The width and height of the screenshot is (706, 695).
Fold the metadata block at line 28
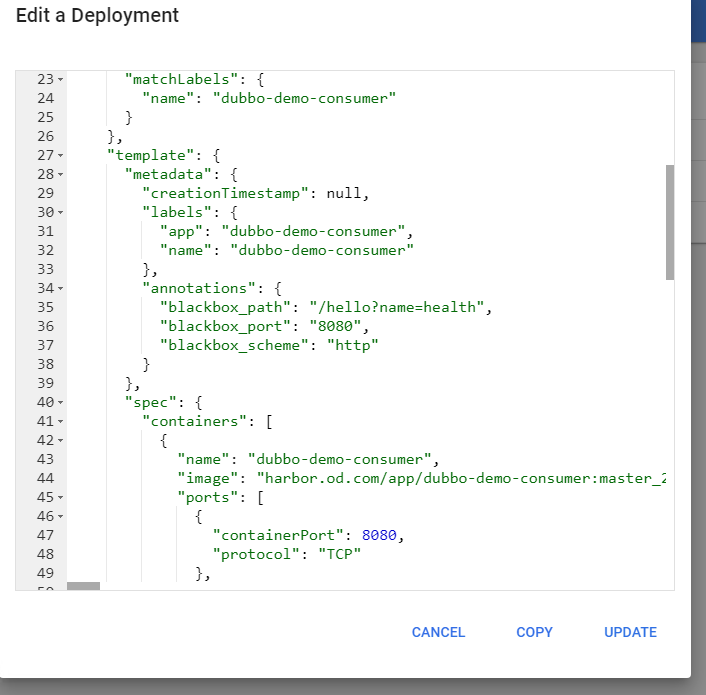(x=60, y=175)
